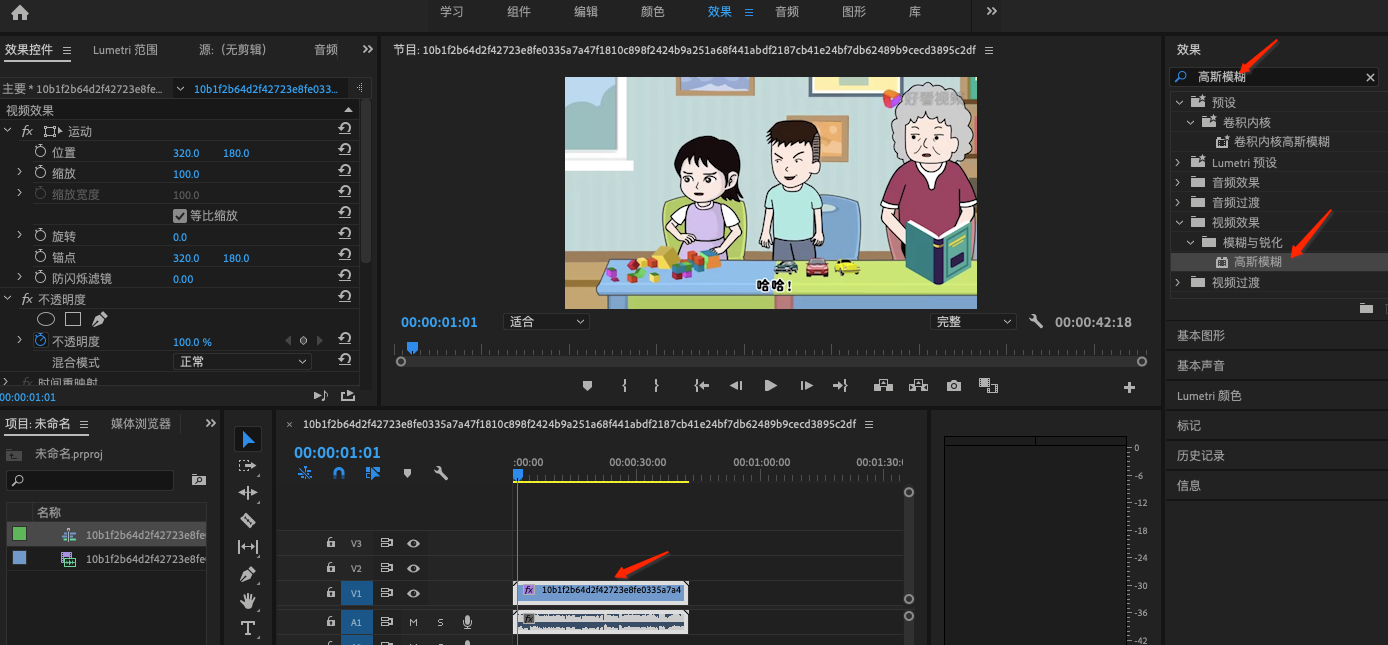Collapse the 运动 effect group
Screen dimensions: 1388x645
click(x=8, y=131)
